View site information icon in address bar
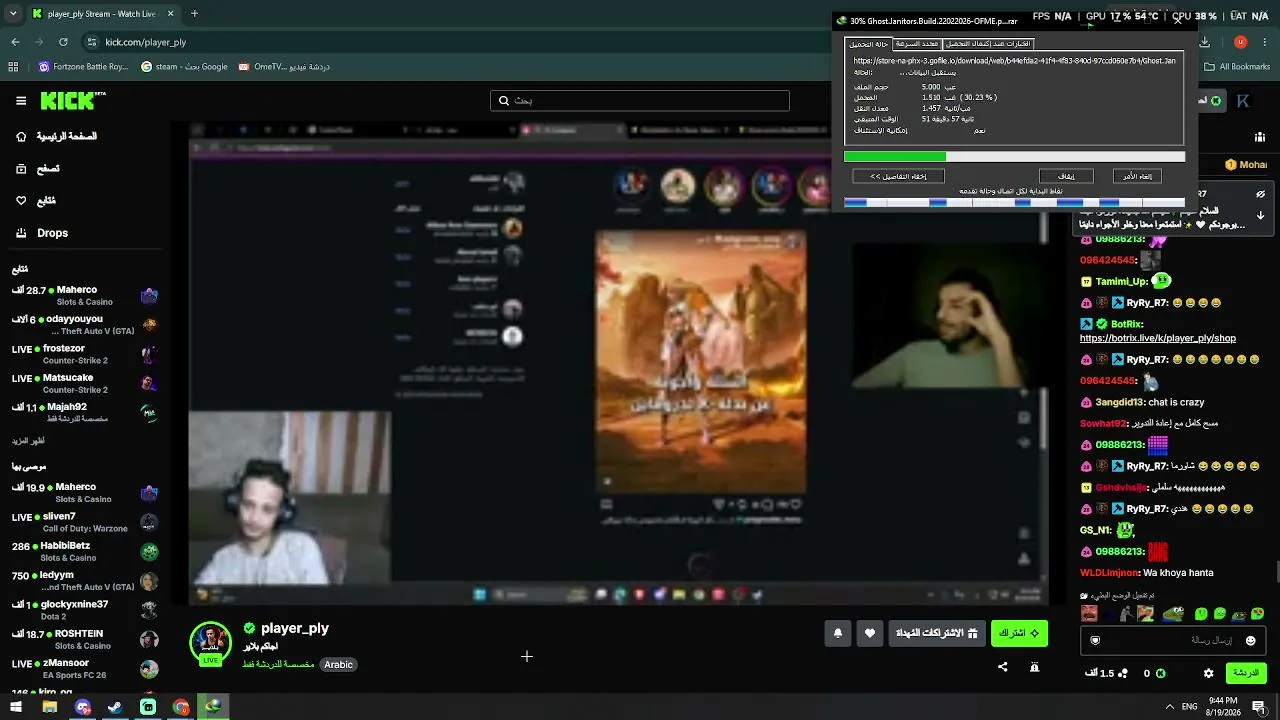This screenshot has height=720, width=1280. (92, 42)
